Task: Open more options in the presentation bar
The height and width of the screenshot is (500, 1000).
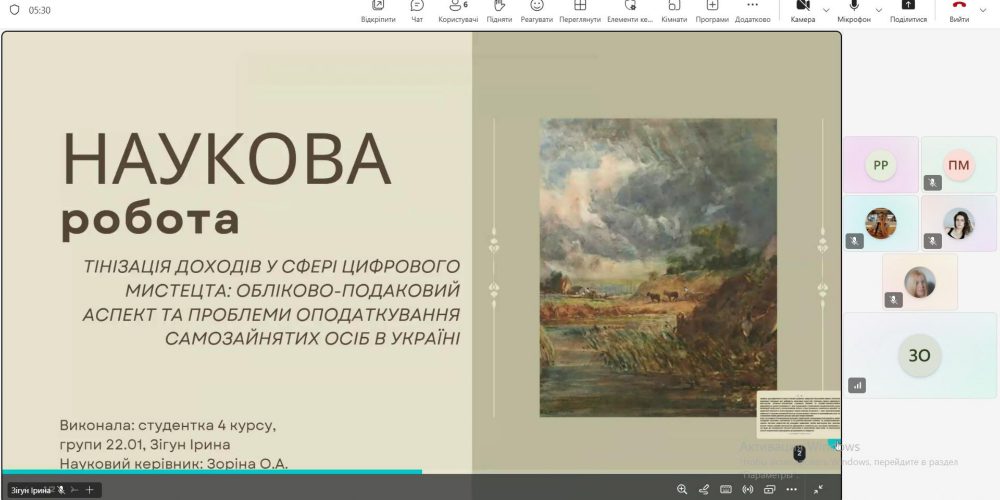Action: click(x=791, y=489)
